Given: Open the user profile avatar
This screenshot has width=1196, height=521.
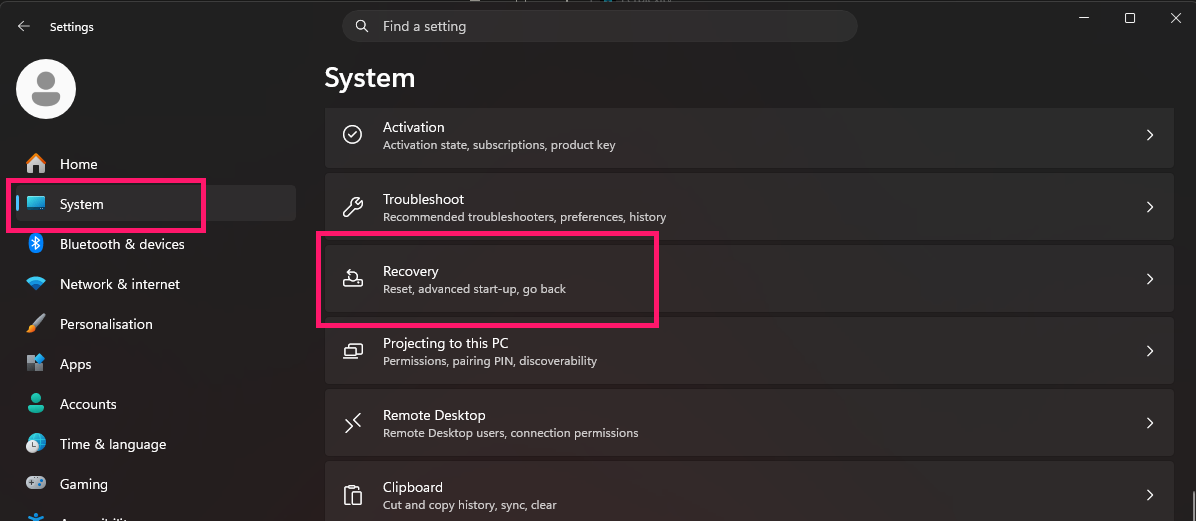Looking at the screenshot, I should (x=46, y=89).
